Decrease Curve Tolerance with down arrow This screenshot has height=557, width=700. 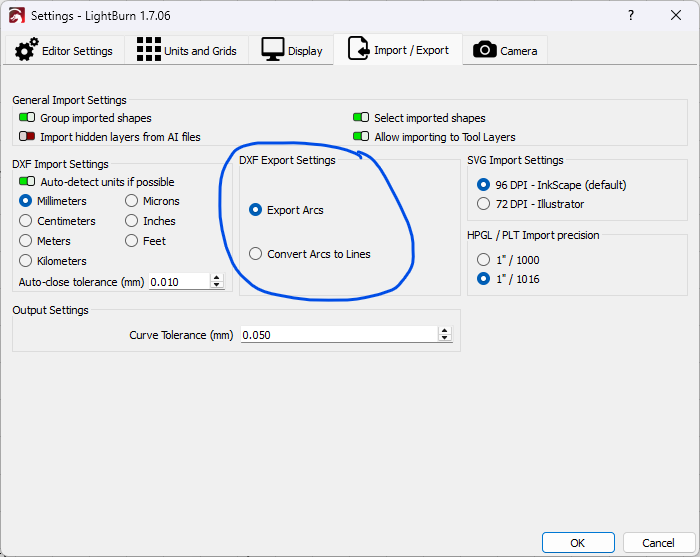pos(445,339)
